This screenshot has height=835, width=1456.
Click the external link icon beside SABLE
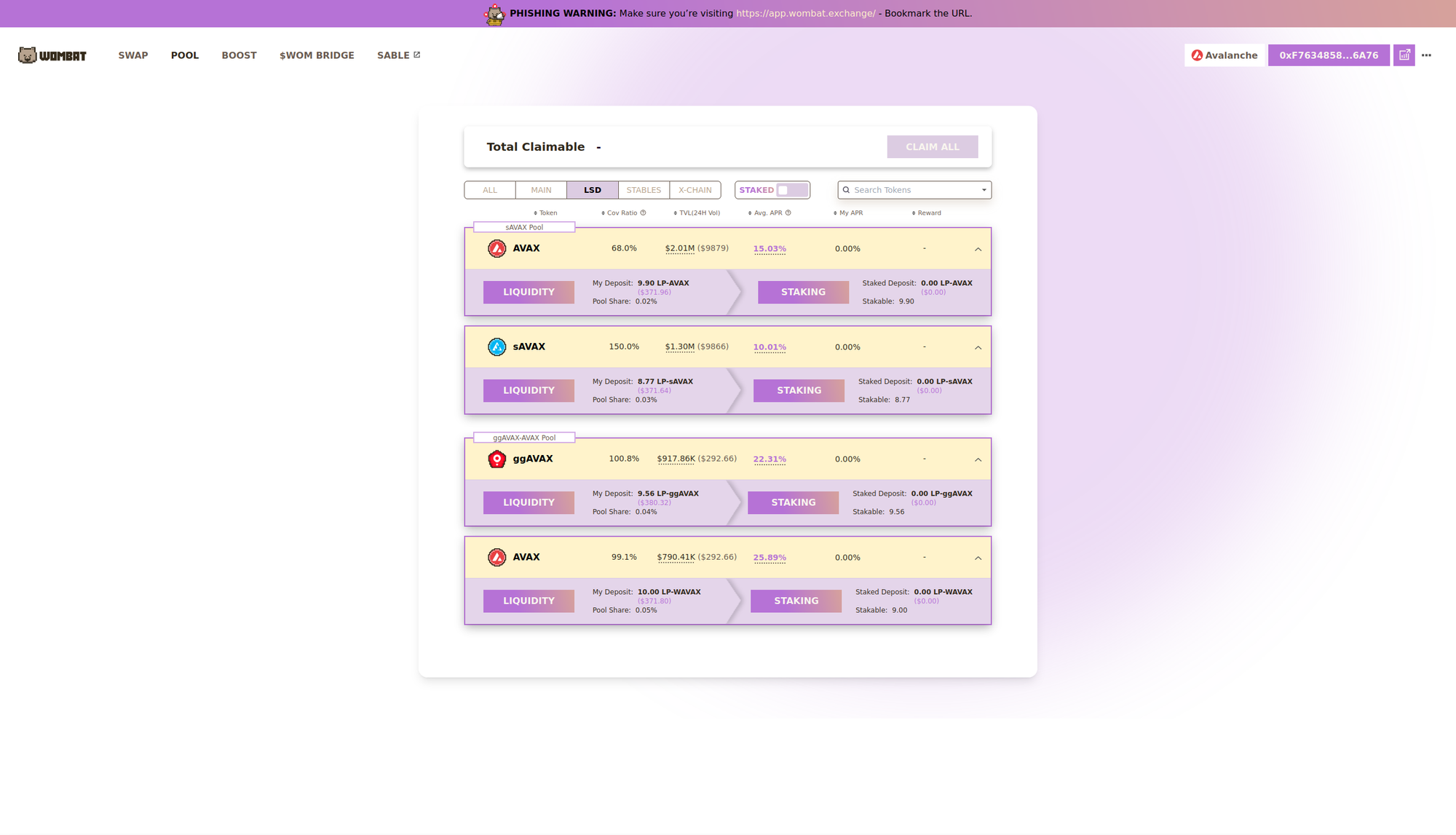point(417,55)
